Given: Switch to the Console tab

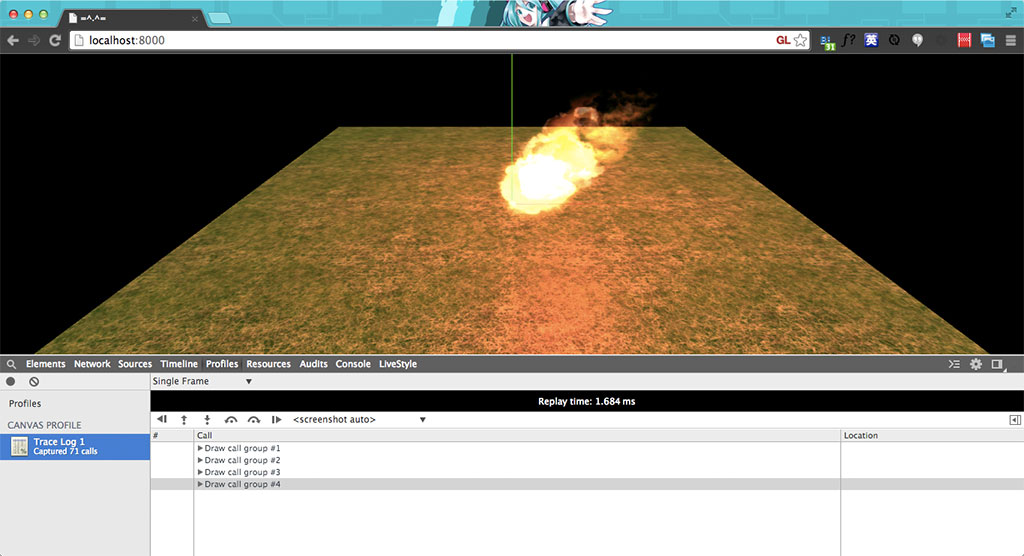Looking at the screenshot, I should (x=353, y=364).
